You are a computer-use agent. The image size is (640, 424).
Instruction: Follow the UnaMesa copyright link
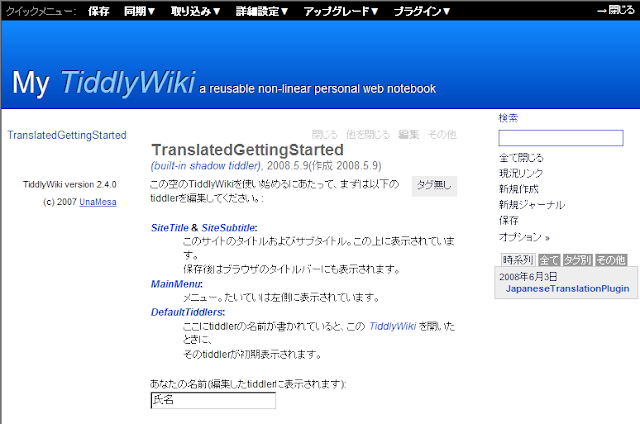(98, 202)
